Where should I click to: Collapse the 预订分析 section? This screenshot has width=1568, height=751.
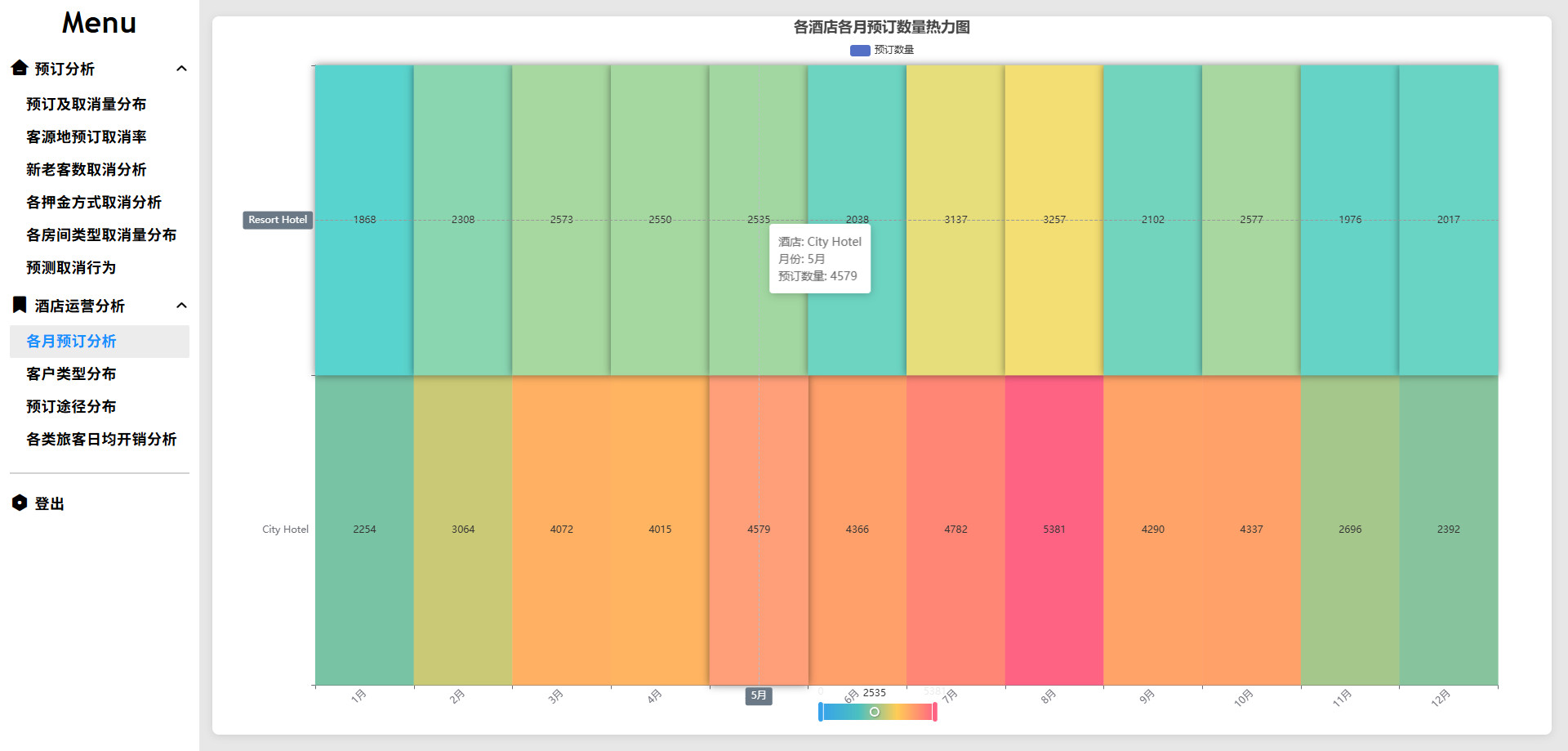pos(182,69)
